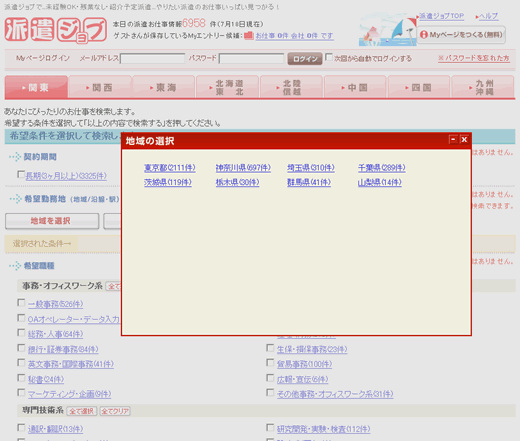Focus the パスワード input field
The image size is (520, 441).
tap(251, 59)
